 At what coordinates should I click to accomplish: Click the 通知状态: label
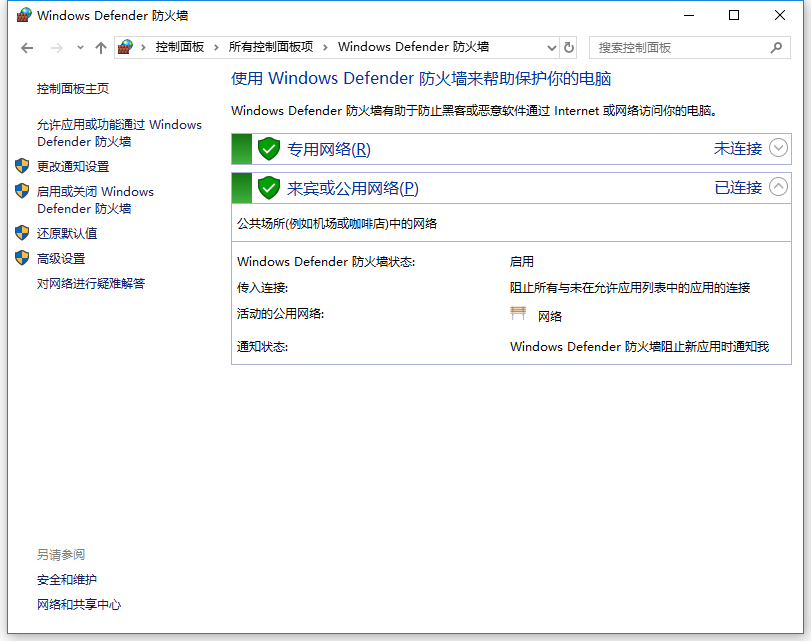point(262,347)
